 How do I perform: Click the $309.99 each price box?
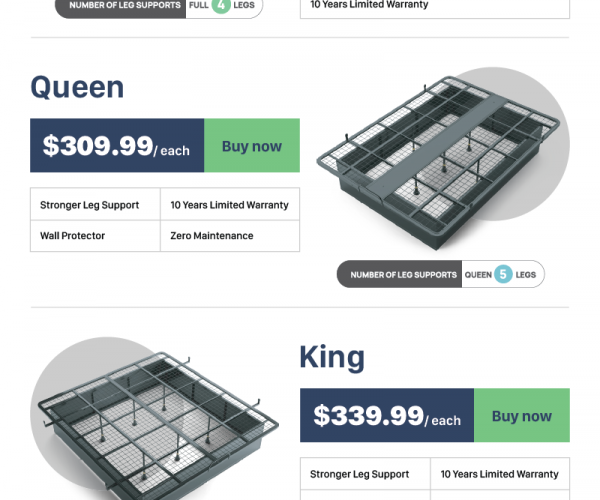click(117, 146)
